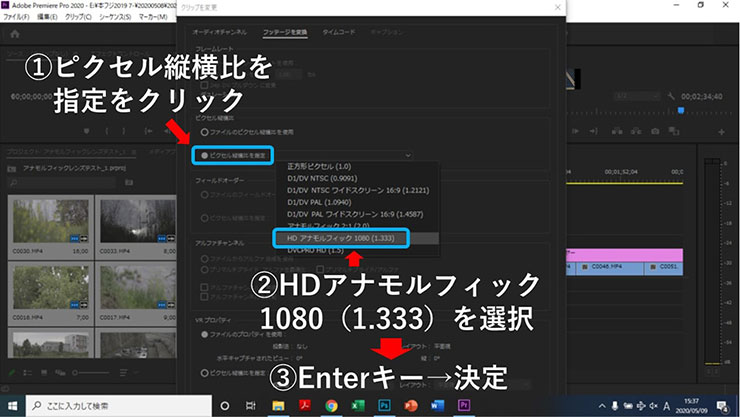Switch Project panel to Freeform View icon
740x417 pixels.
[60, 373]
